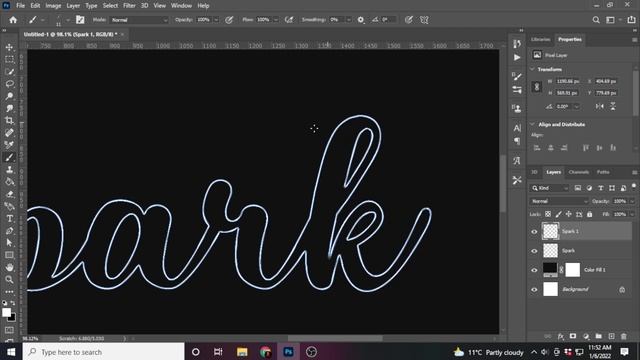Select the Lasso tool
Image resolution: width=640 pixels, height=360 pixels.
point(9,84)
